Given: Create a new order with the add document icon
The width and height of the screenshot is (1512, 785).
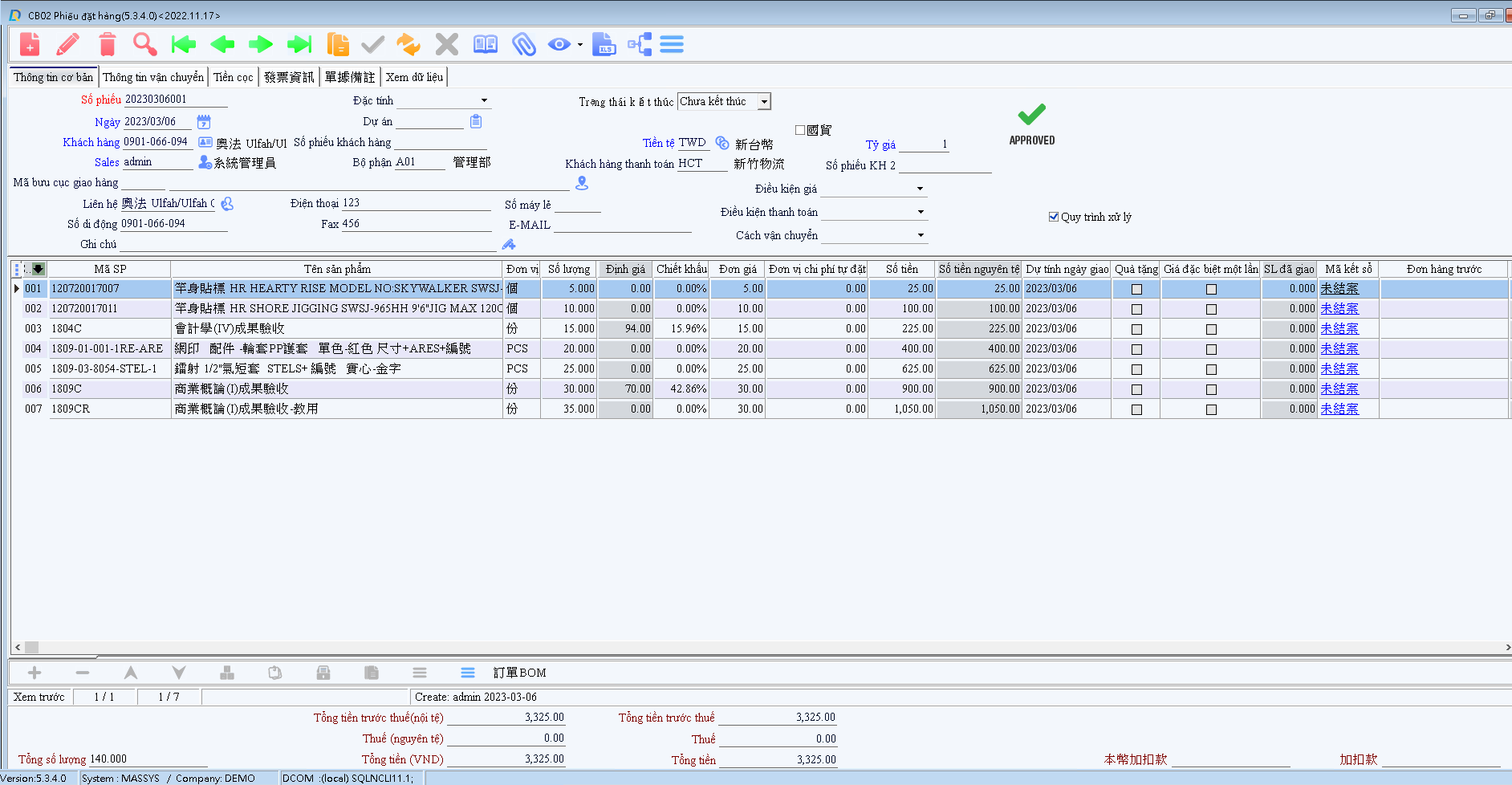Looking at the screenshot, I should click(x=30, y=44).
